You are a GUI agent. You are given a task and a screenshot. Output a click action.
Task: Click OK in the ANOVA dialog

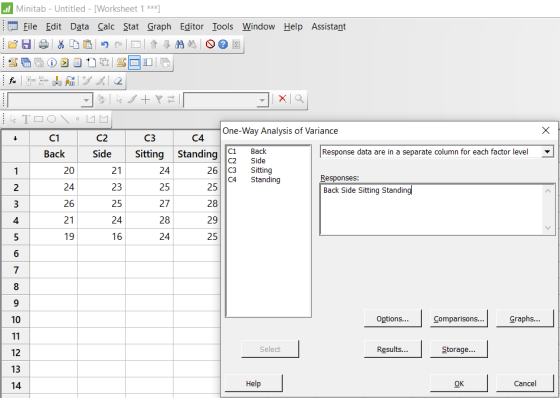(459, 383)
